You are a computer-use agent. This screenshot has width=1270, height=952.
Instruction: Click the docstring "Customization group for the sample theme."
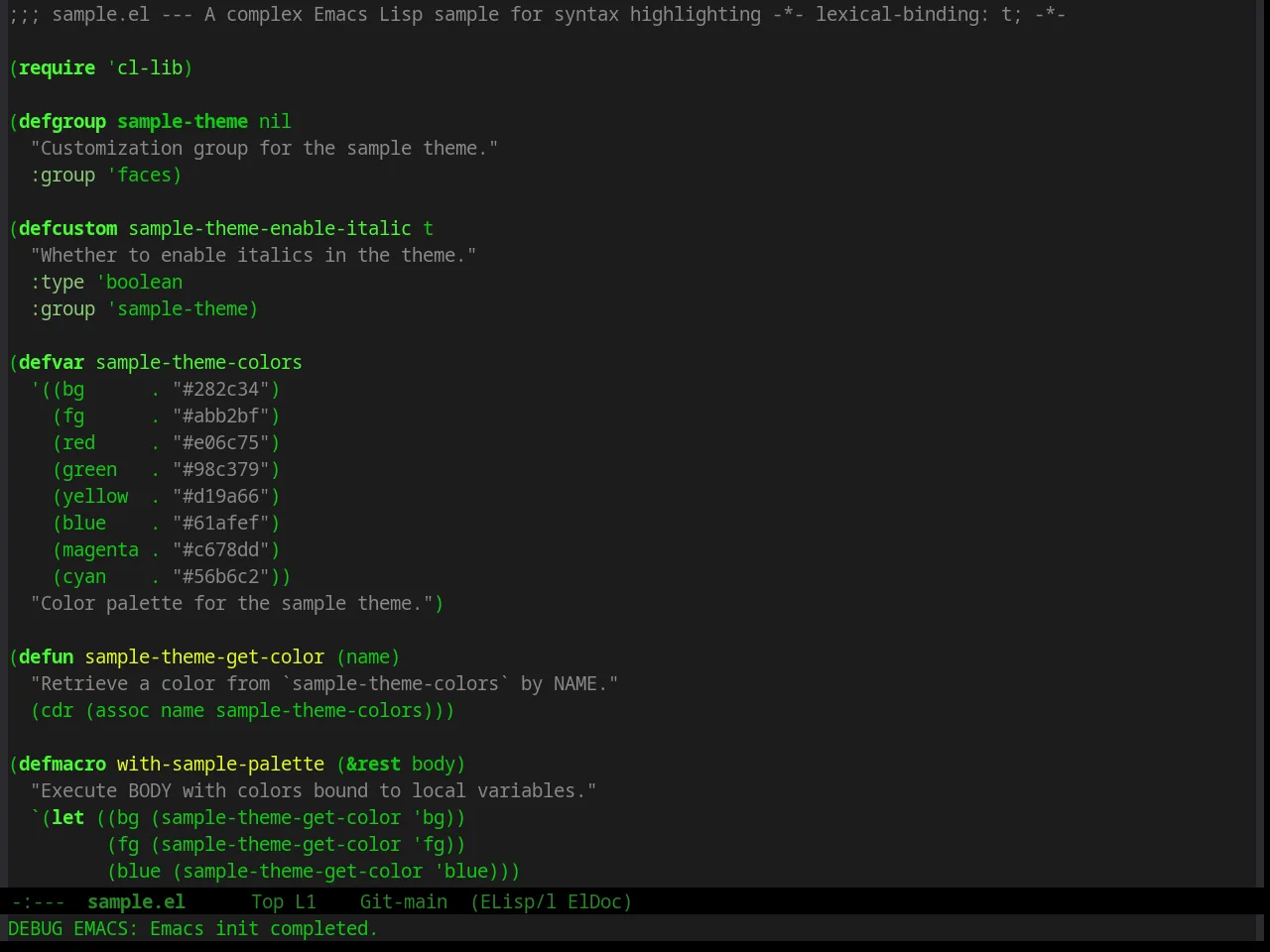click(x=264, y=148)
